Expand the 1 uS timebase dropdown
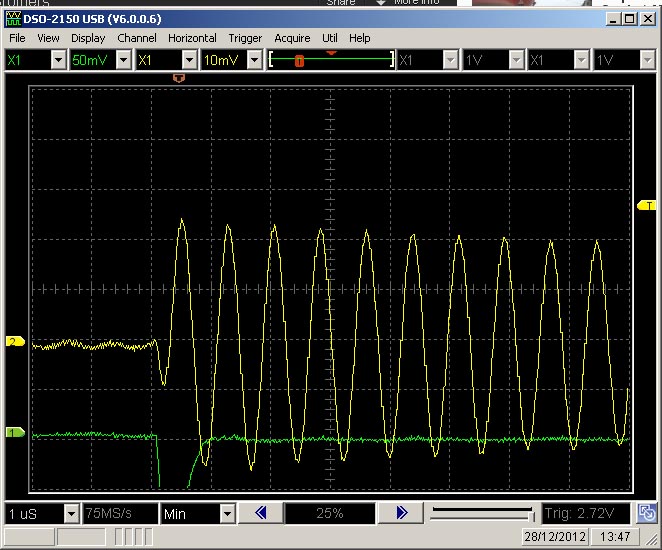This screenshot has height=550, width=662. pyautogui.click(x=71, y=513)
